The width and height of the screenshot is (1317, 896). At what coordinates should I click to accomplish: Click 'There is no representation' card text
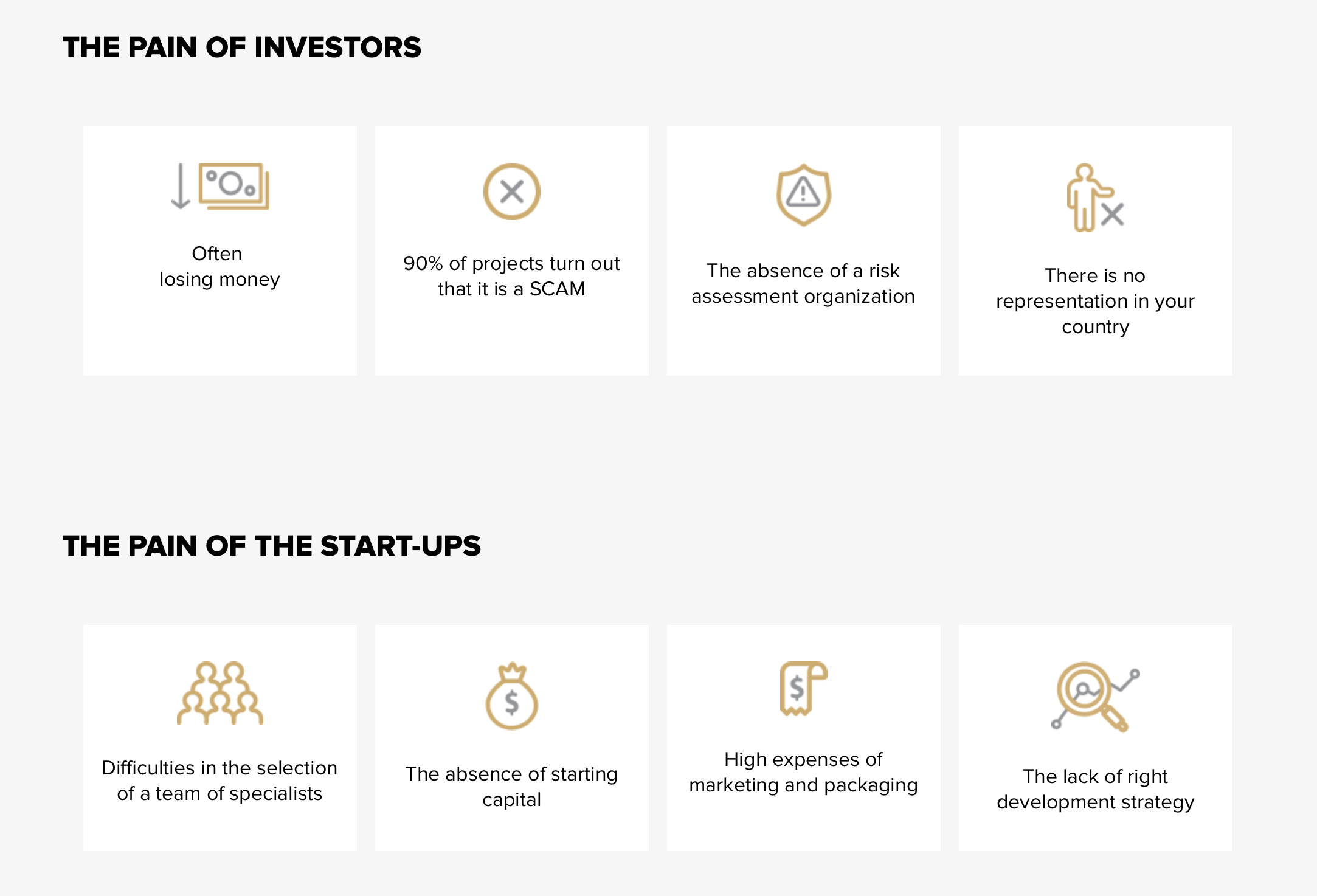coord(1095,301)
